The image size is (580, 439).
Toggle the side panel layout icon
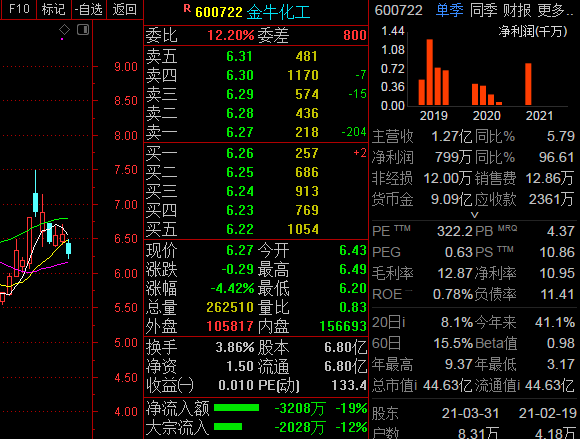click(83, 29)
